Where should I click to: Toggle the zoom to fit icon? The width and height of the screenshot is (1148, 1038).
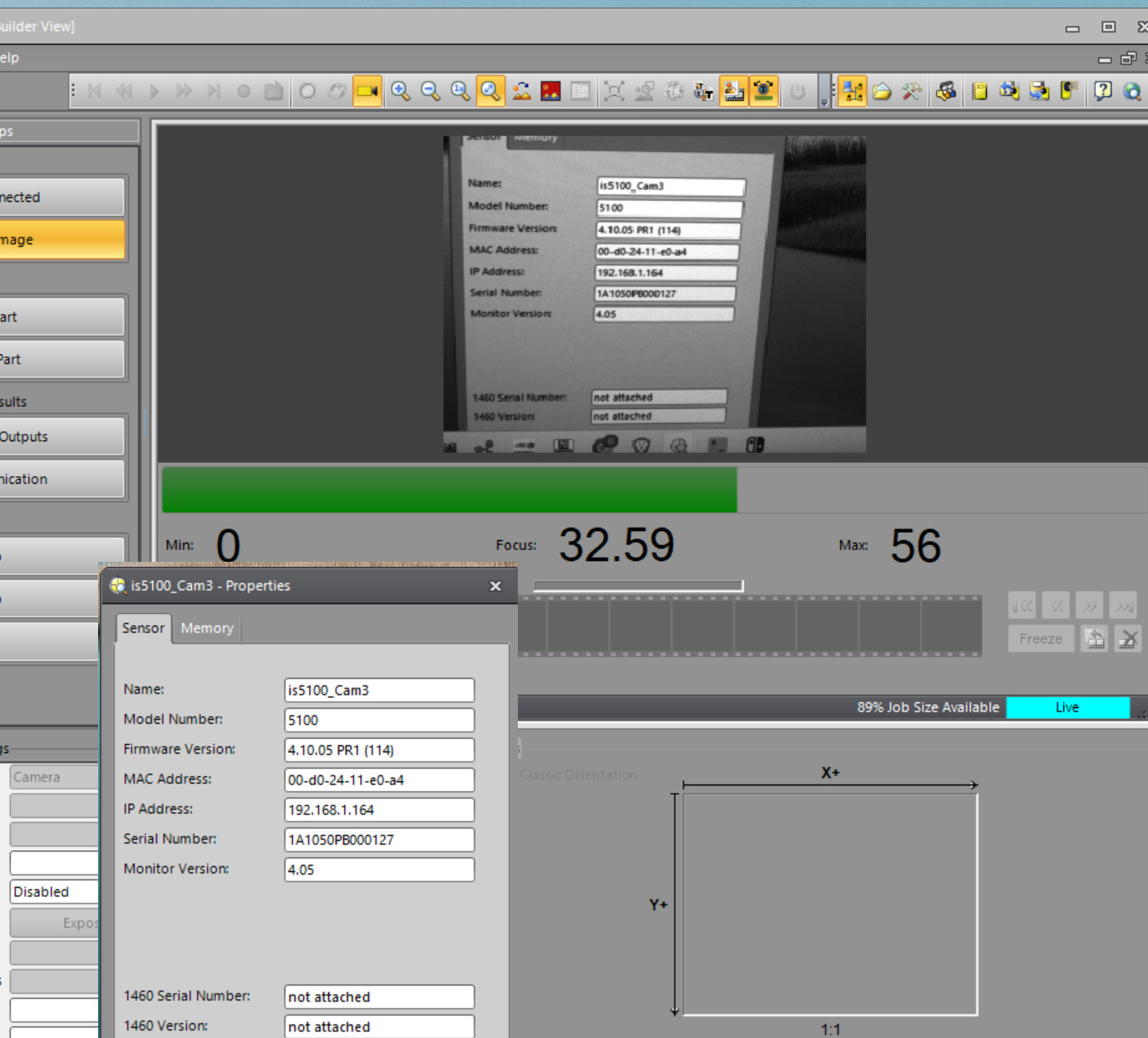click(490, 91)
